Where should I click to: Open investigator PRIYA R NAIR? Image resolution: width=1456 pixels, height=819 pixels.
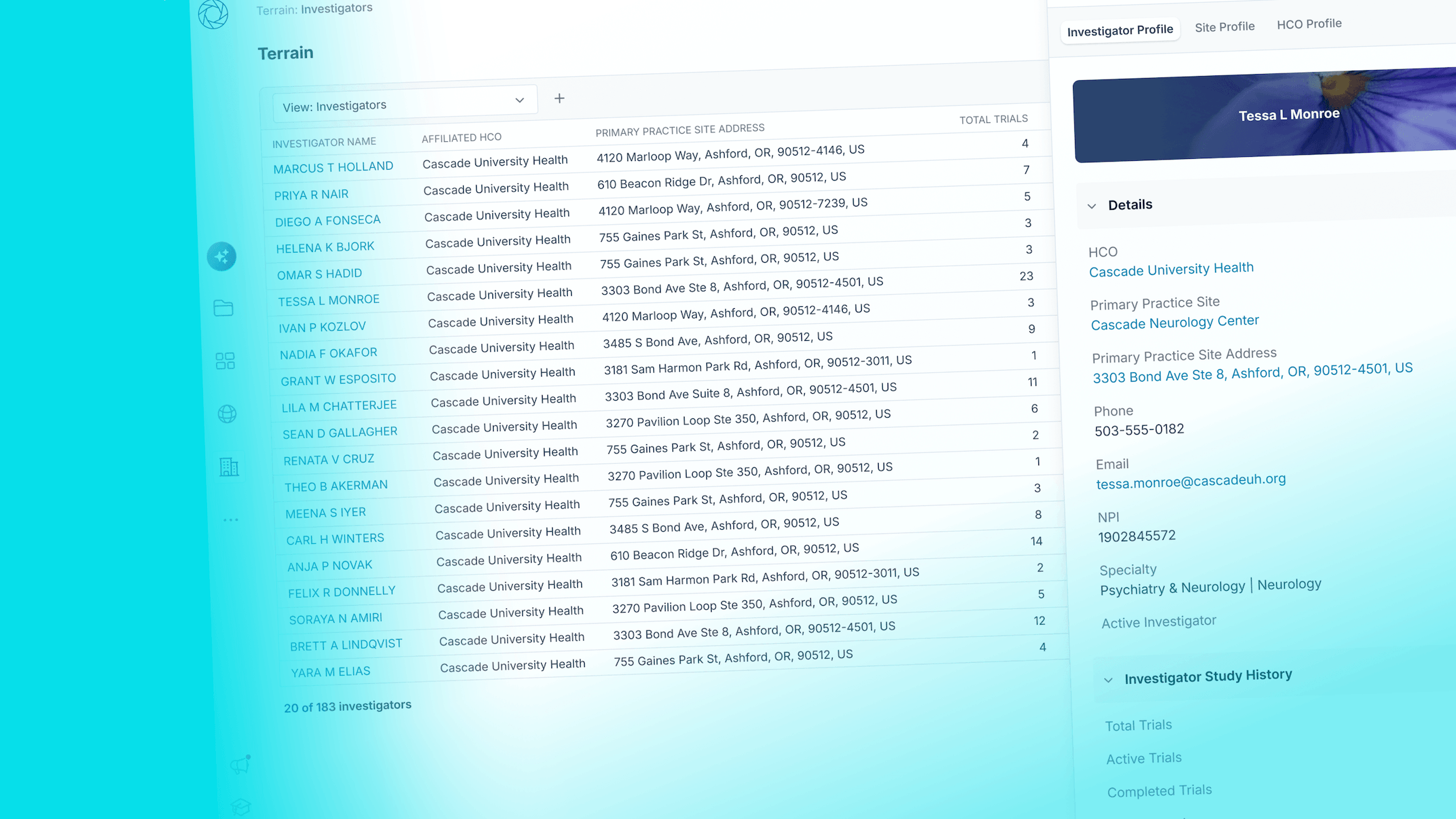(311, 195)
